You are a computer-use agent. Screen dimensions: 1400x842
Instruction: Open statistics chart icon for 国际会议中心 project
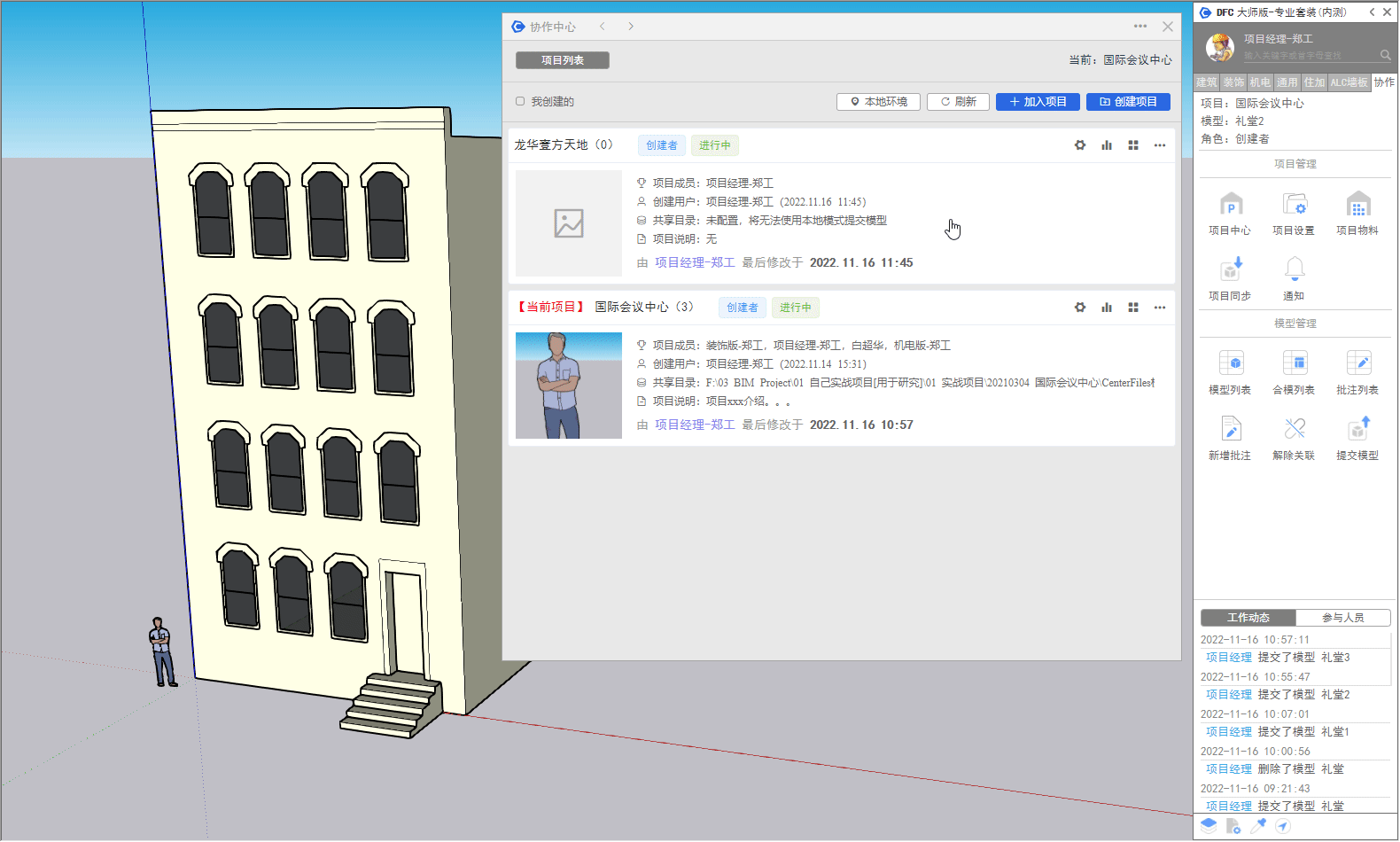click(1107, 308)
